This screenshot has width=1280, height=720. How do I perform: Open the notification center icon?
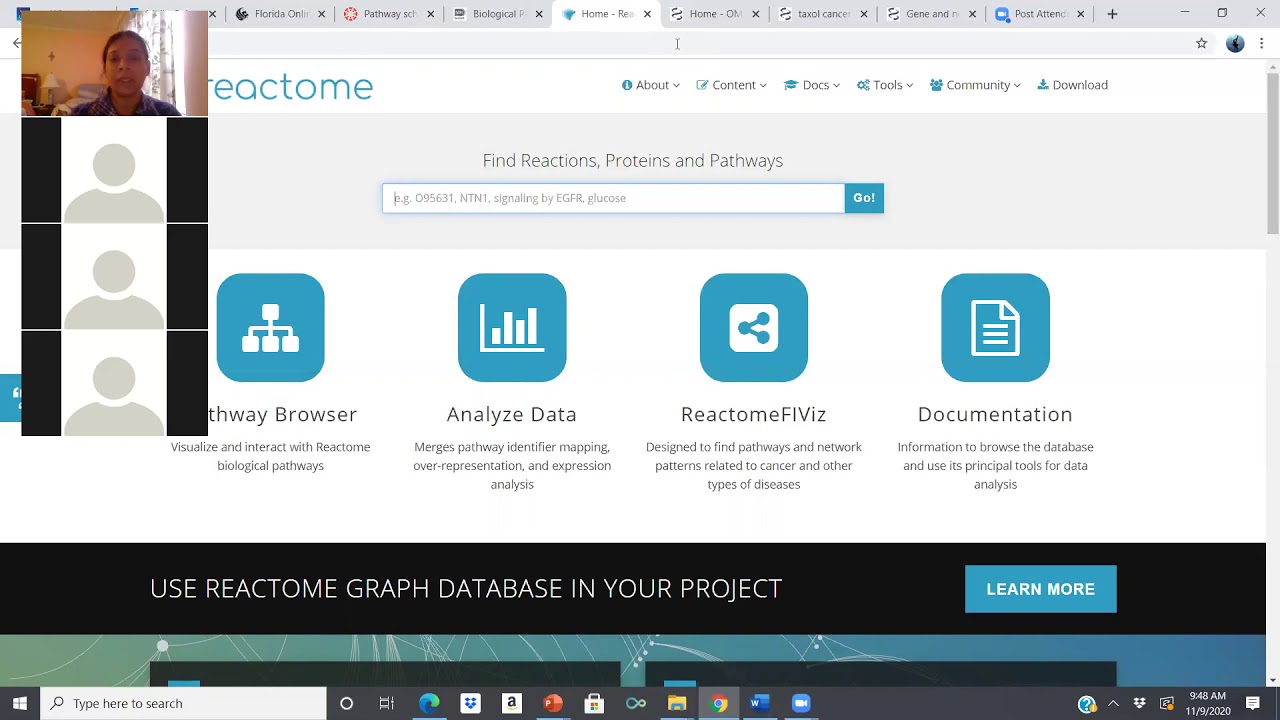[x=1253, y=703]
